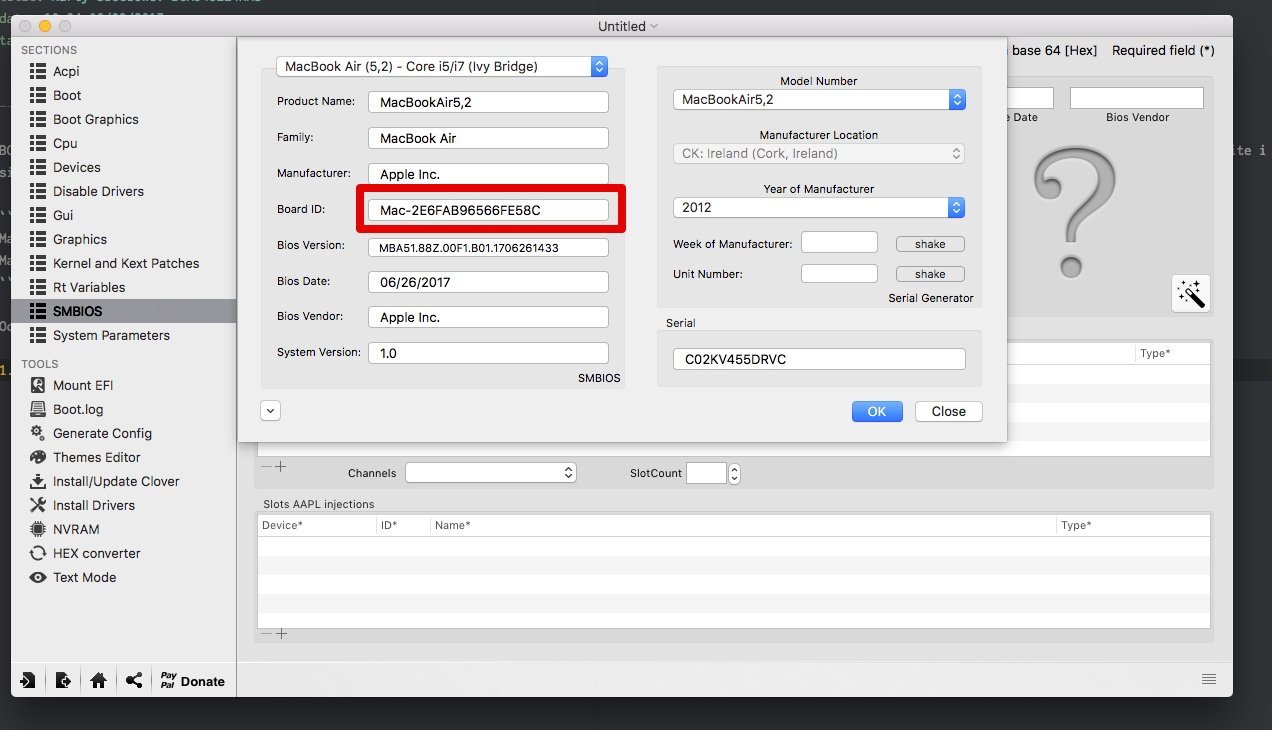Screen dimensions: 1272x730
Task: Click the Untitled window title dropdown
Action: (628, 26)
